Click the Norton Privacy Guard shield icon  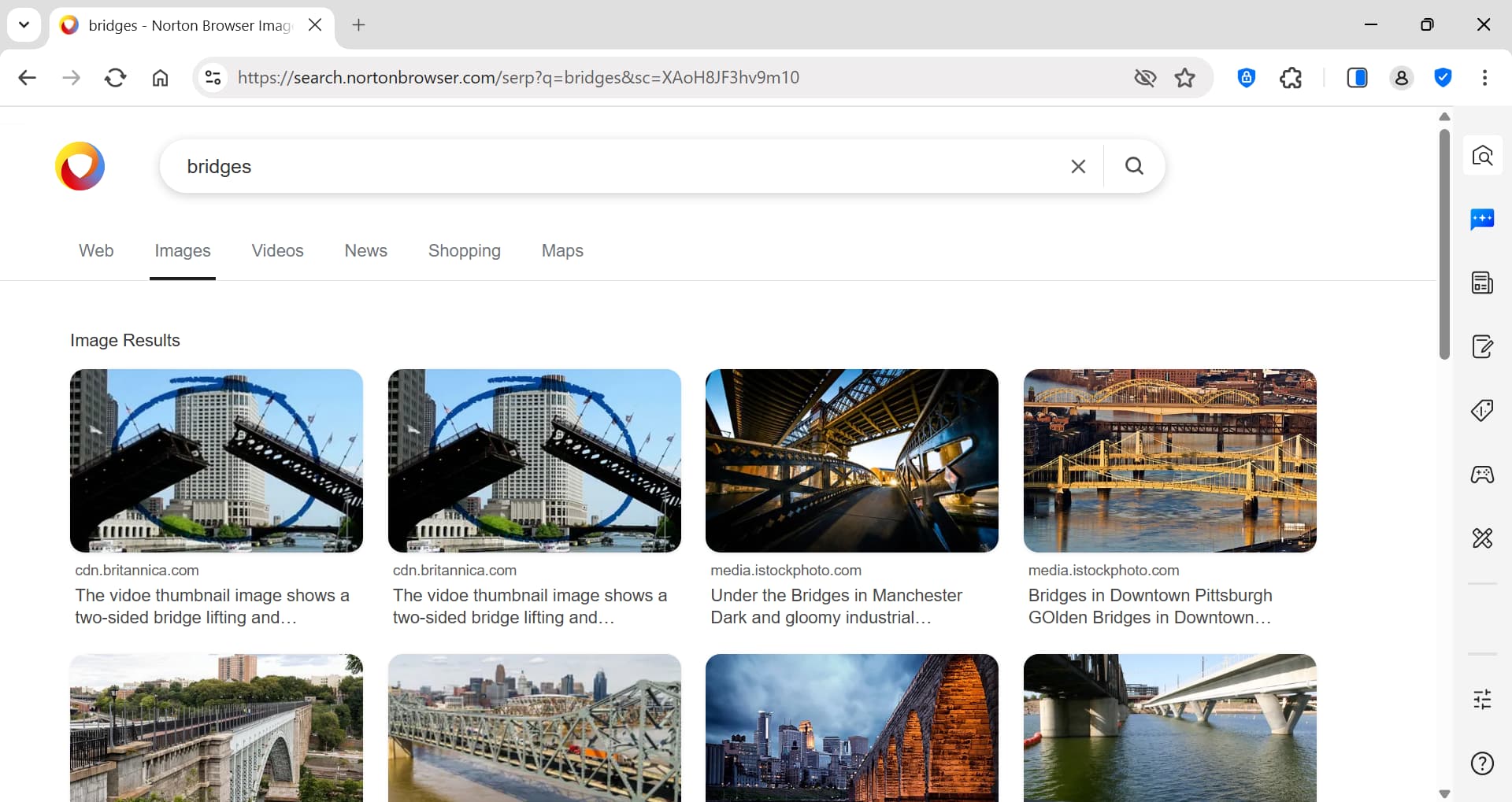pos(1246,77)
